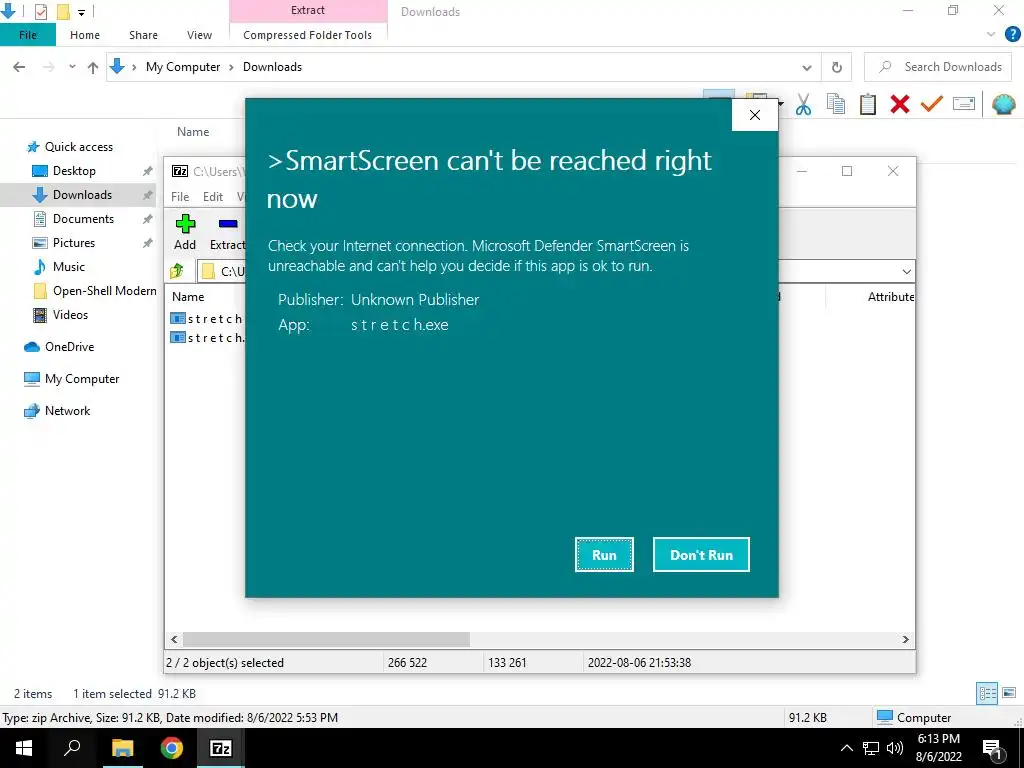
Task: Choose Don't Run in SmartScreen dialog
Action: pos(701,554)
